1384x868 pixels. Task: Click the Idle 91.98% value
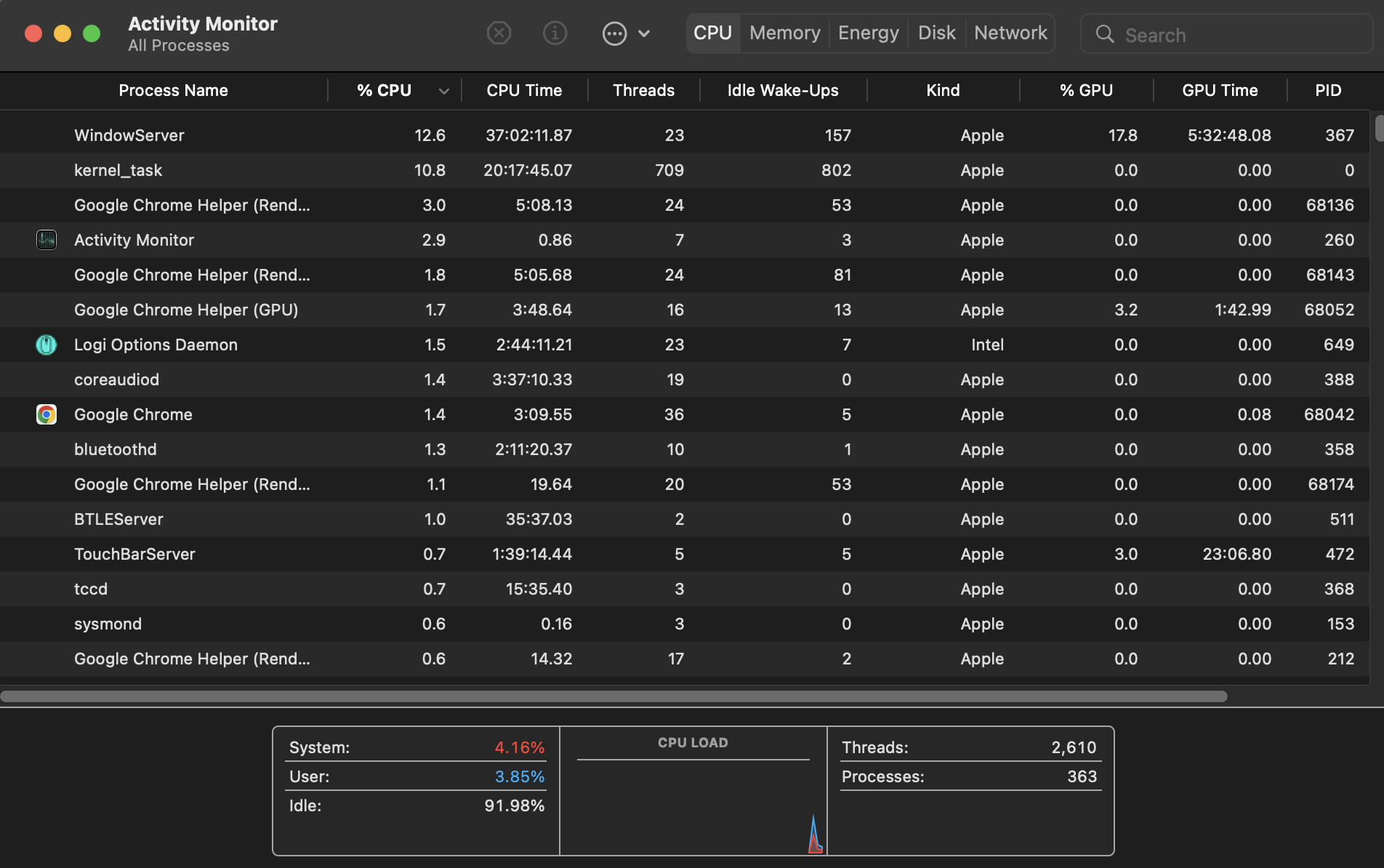click(515, 805)
